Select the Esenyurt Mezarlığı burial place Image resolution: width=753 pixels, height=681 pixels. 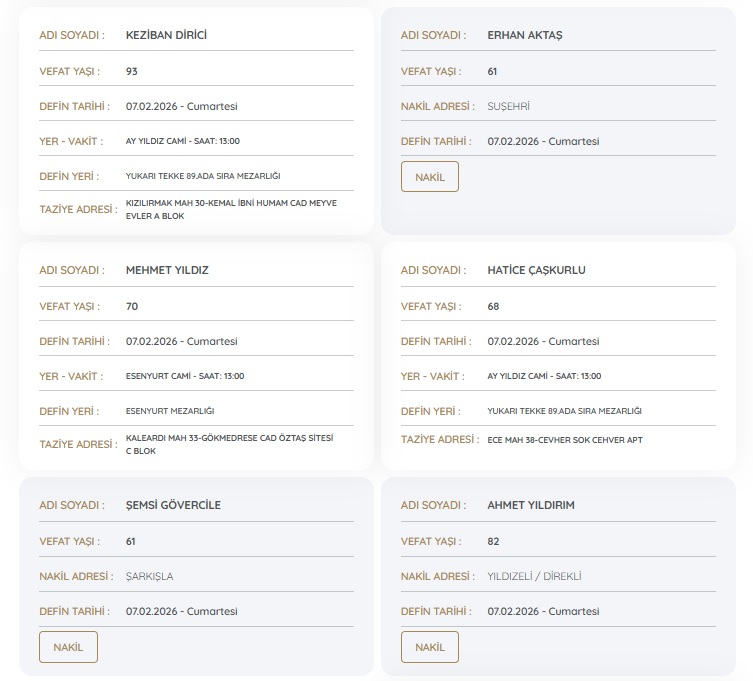pos(170,411)
